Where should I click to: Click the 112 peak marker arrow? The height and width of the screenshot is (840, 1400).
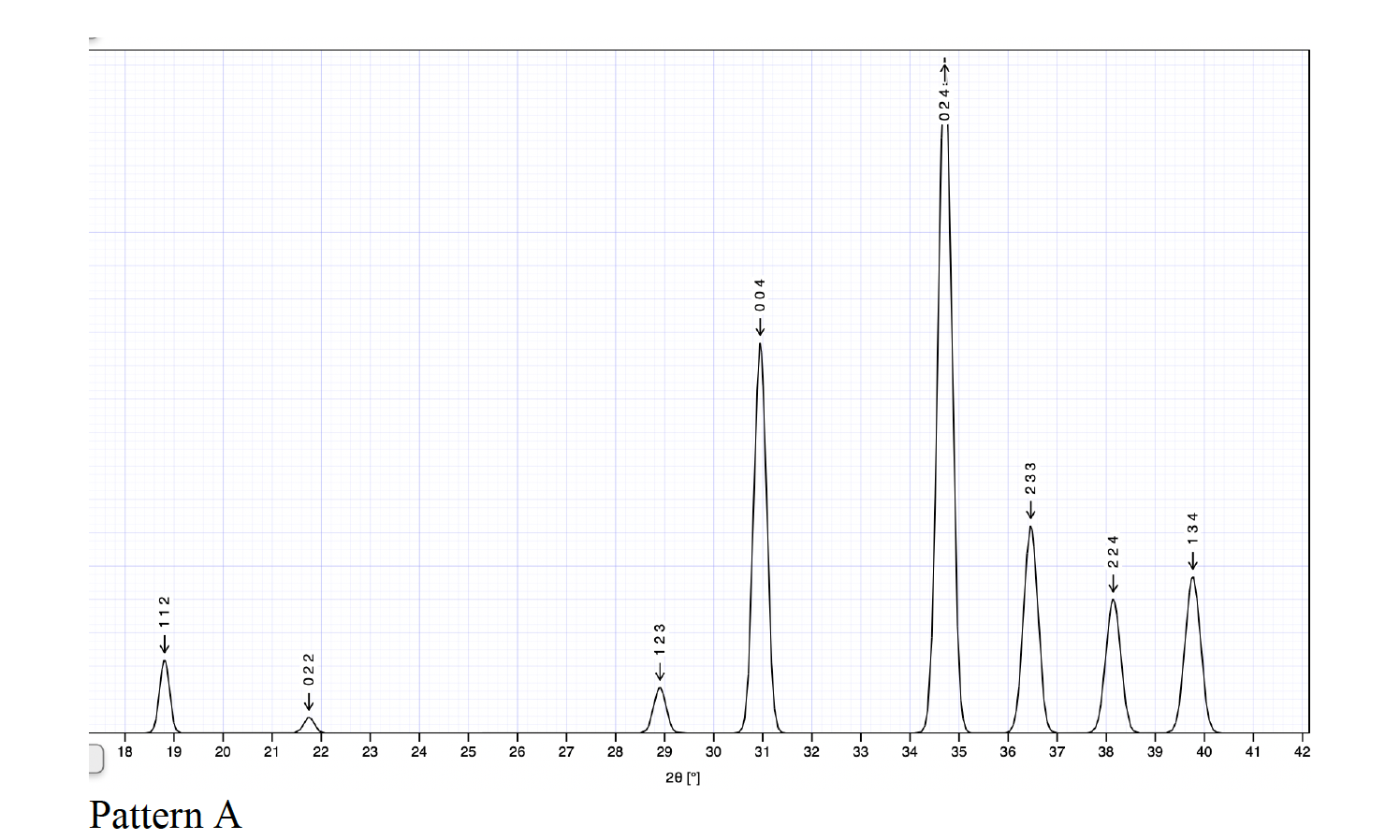165,645
